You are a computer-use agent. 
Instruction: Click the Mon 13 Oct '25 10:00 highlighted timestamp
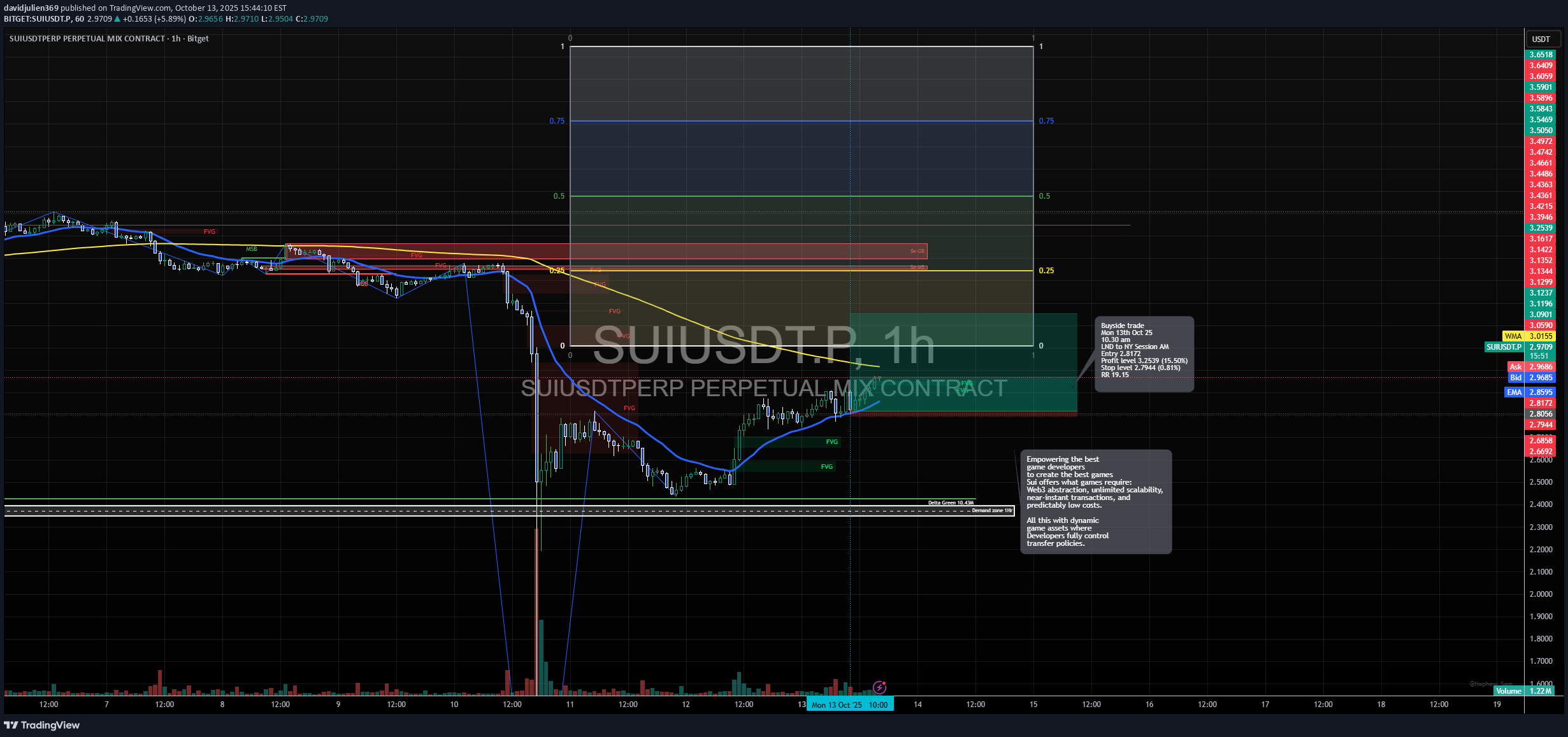[x=849, y=705]
